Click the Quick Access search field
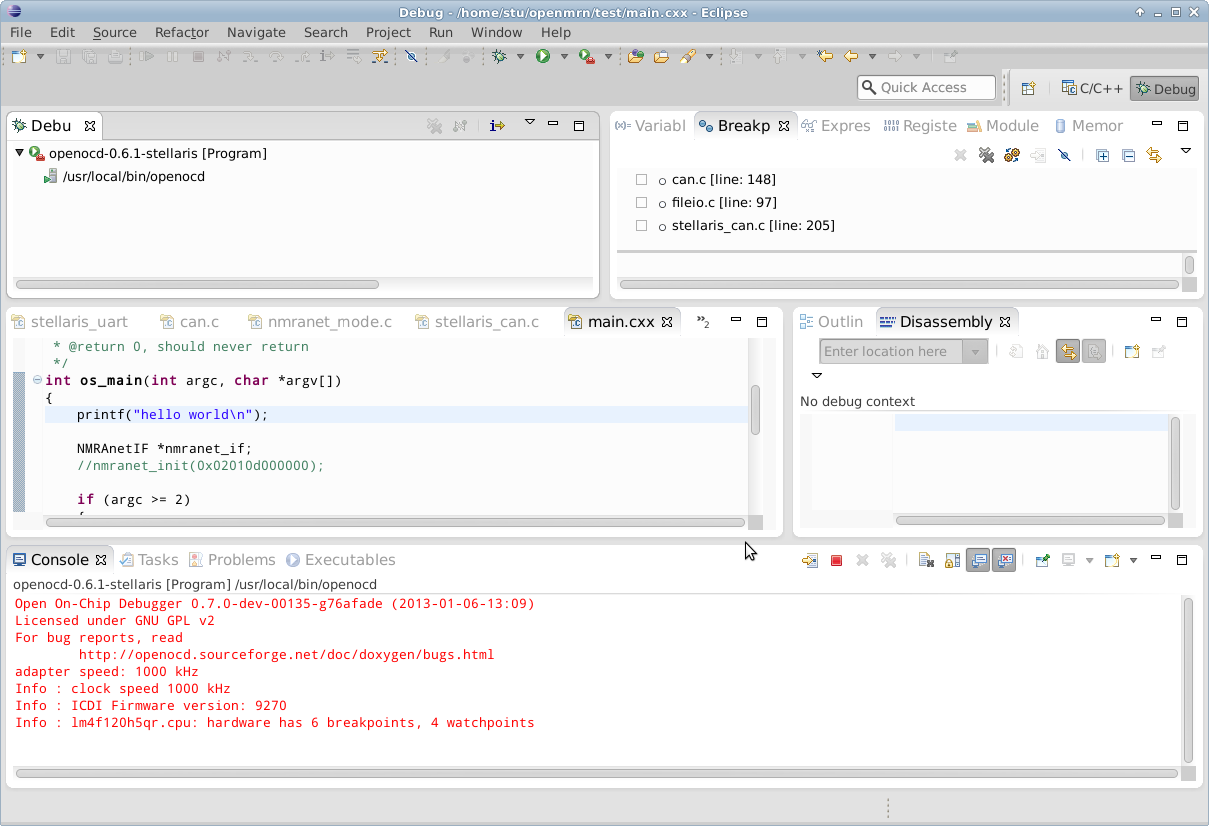The width and height of the screenshot is (1209, 826). tap(926, 88)
